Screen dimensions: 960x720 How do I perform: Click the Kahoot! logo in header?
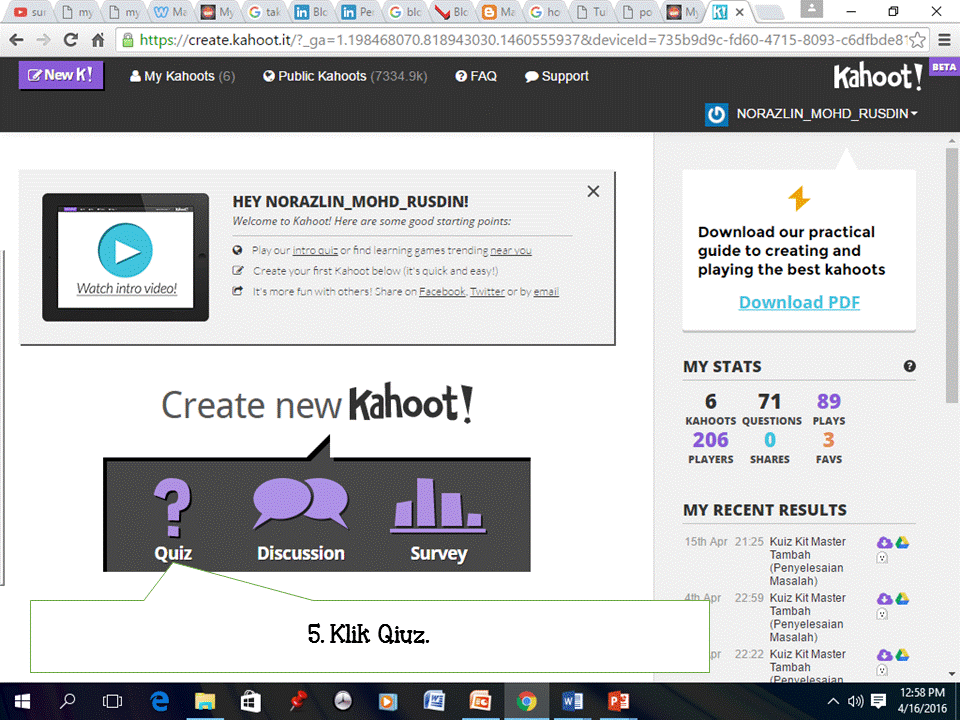coord(877,77)
